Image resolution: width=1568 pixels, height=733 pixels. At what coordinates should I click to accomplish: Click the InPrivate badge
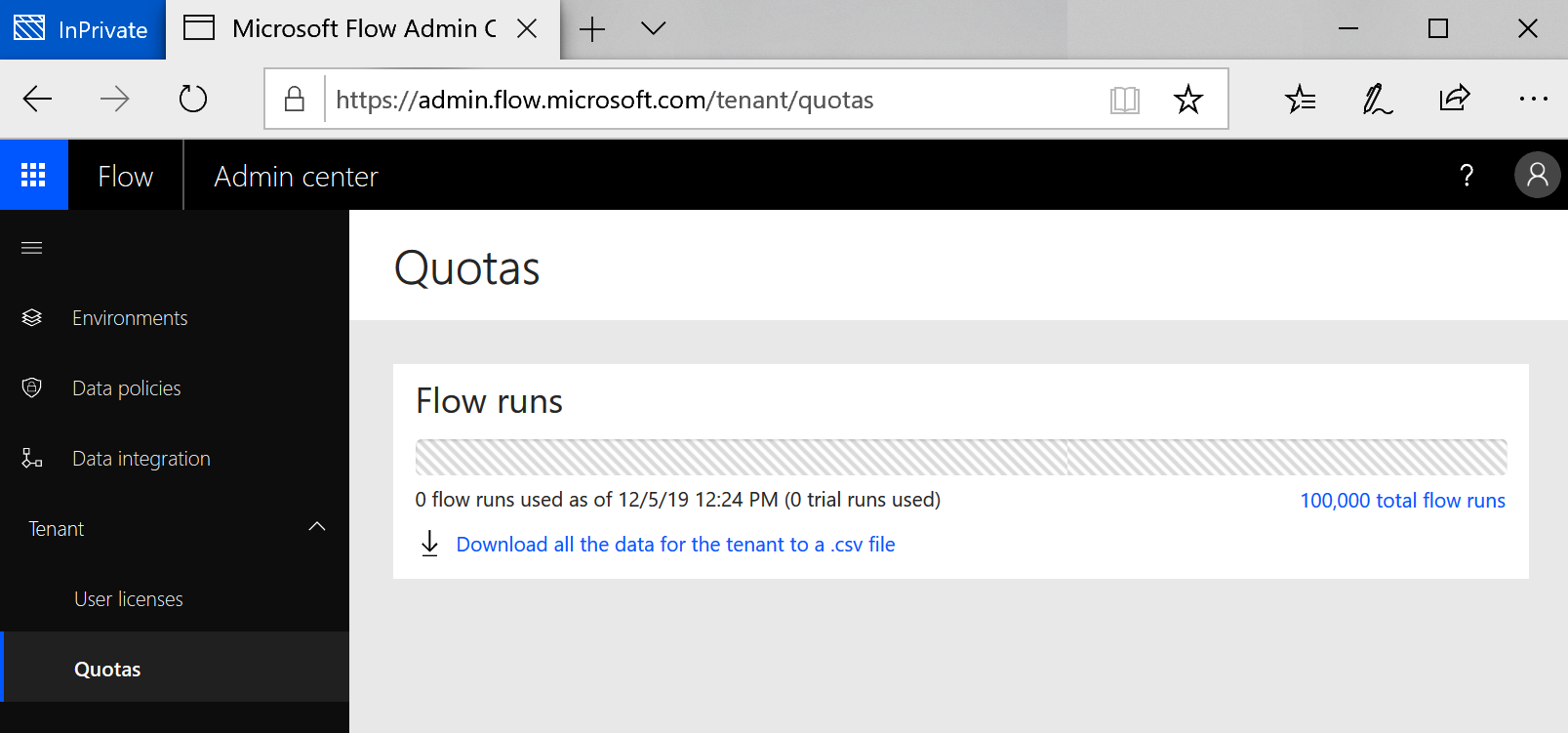coord(82,29)
